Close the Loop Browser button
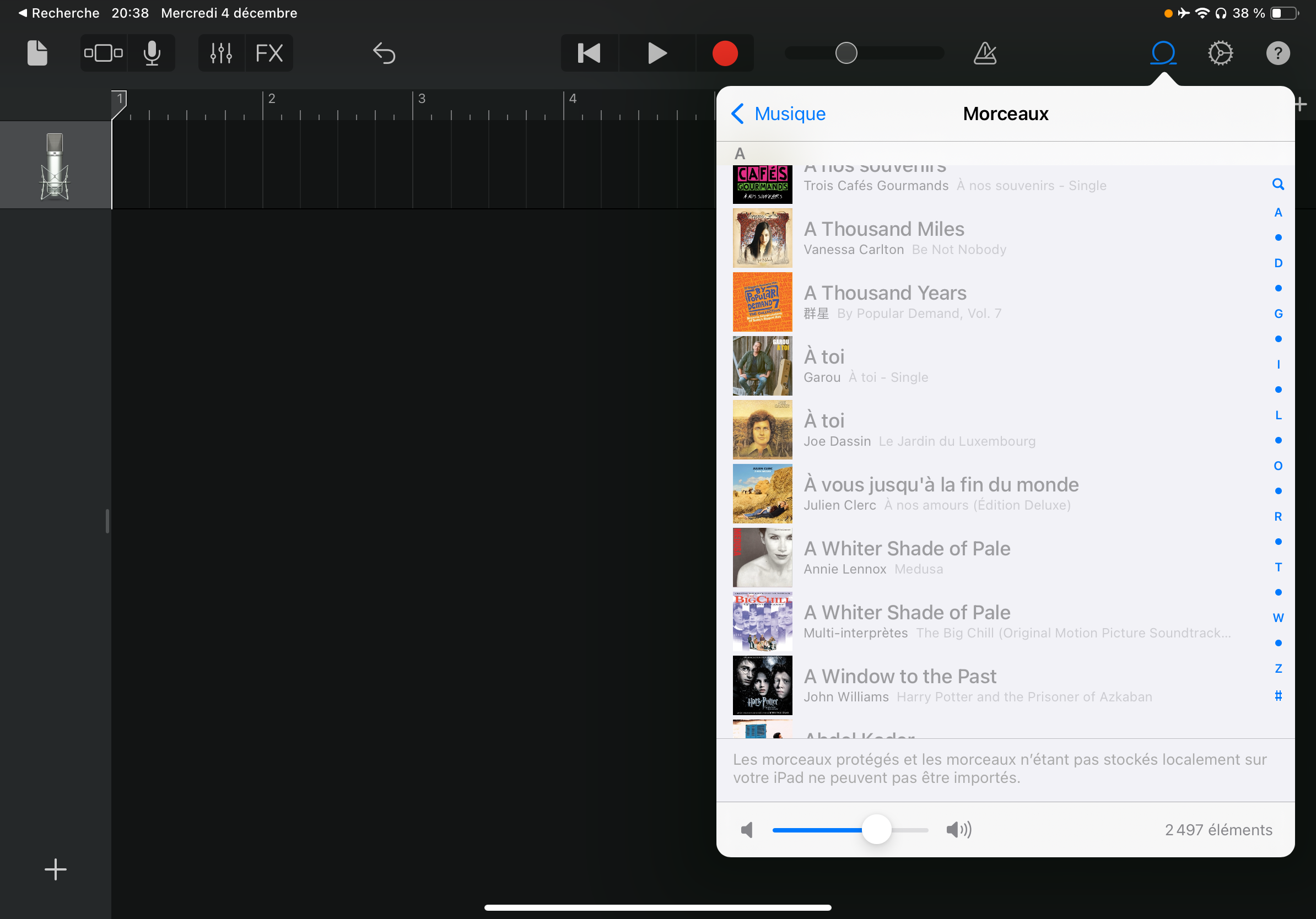Image resolution: width=1316 pixels, height=919 pixels. pos(1163,53)
